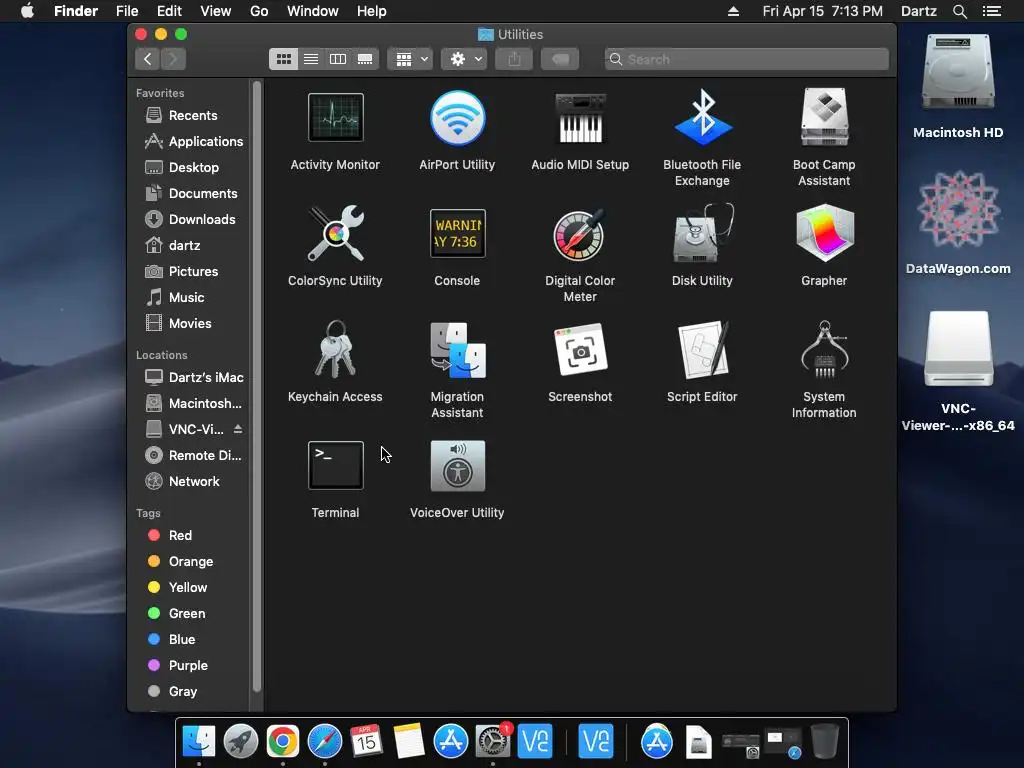Open Notes app in the Dock
Image resolution: width=1024 pixels, height=768 pixels.
pos(409,741)
